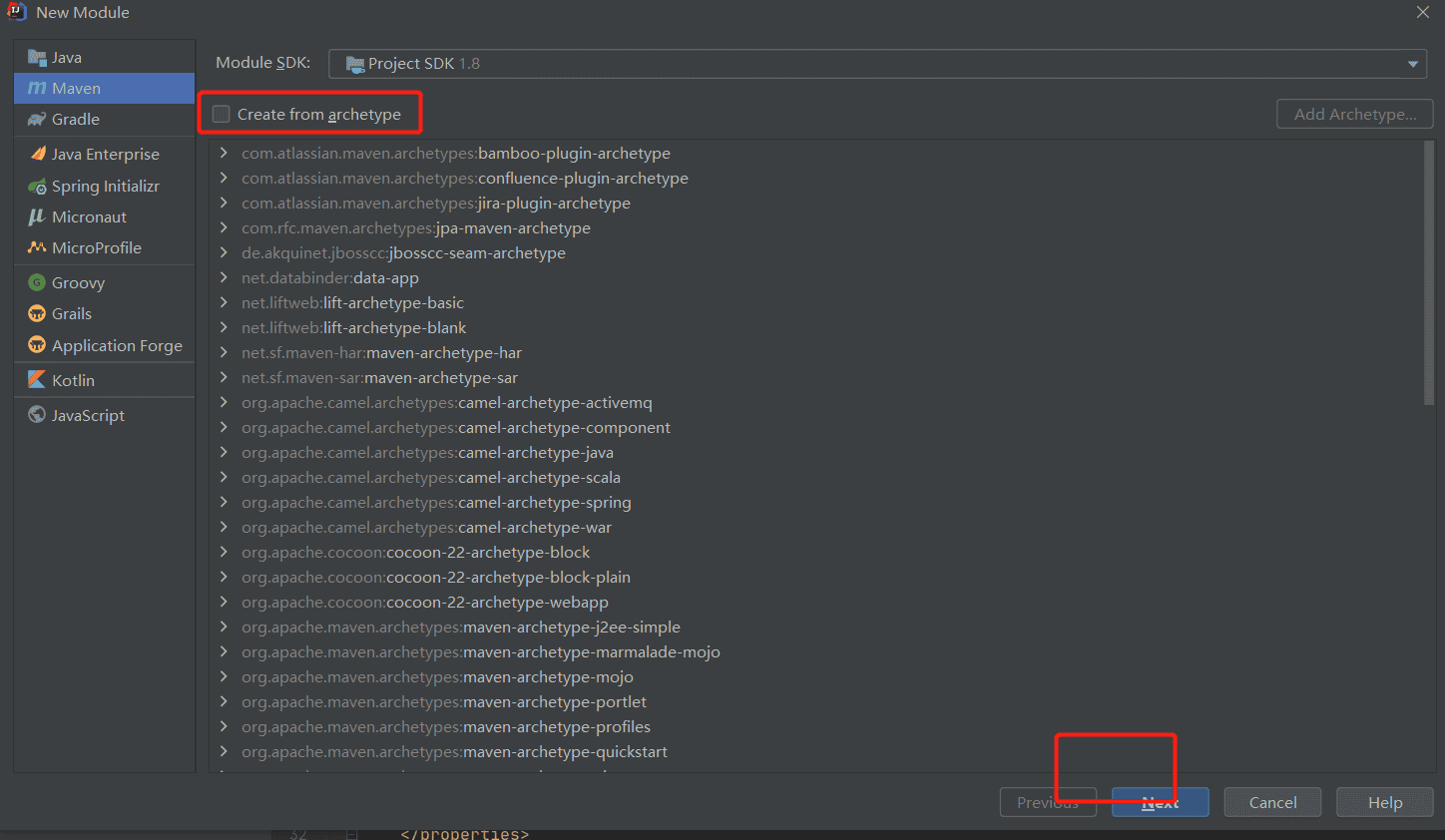The height and width of the screenshot is (840, 1445).
Task: Select the MicroProfile icon
Action: click(x=37, y=248)
